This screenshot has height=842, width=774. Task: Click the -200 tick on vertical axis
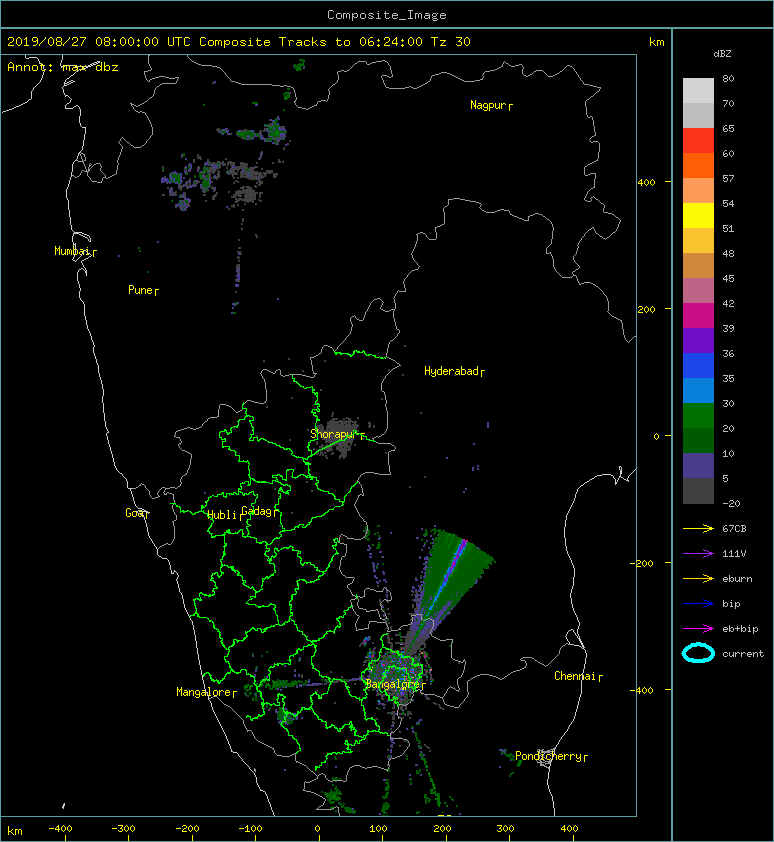(x=642, y=563)
